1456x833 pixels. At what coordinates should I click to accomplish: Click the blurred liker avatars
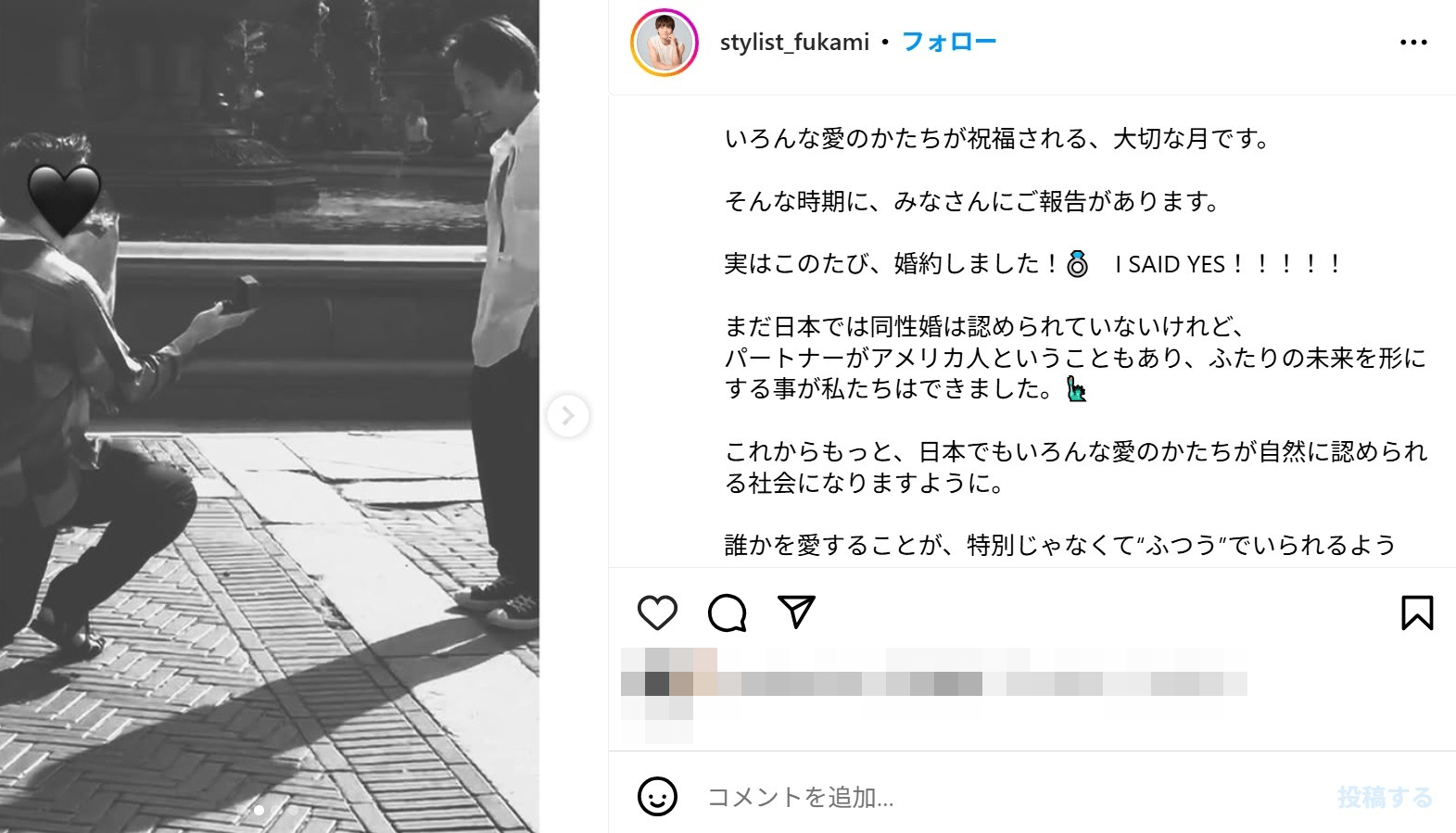pyautogui.click(x=669, y=695)
